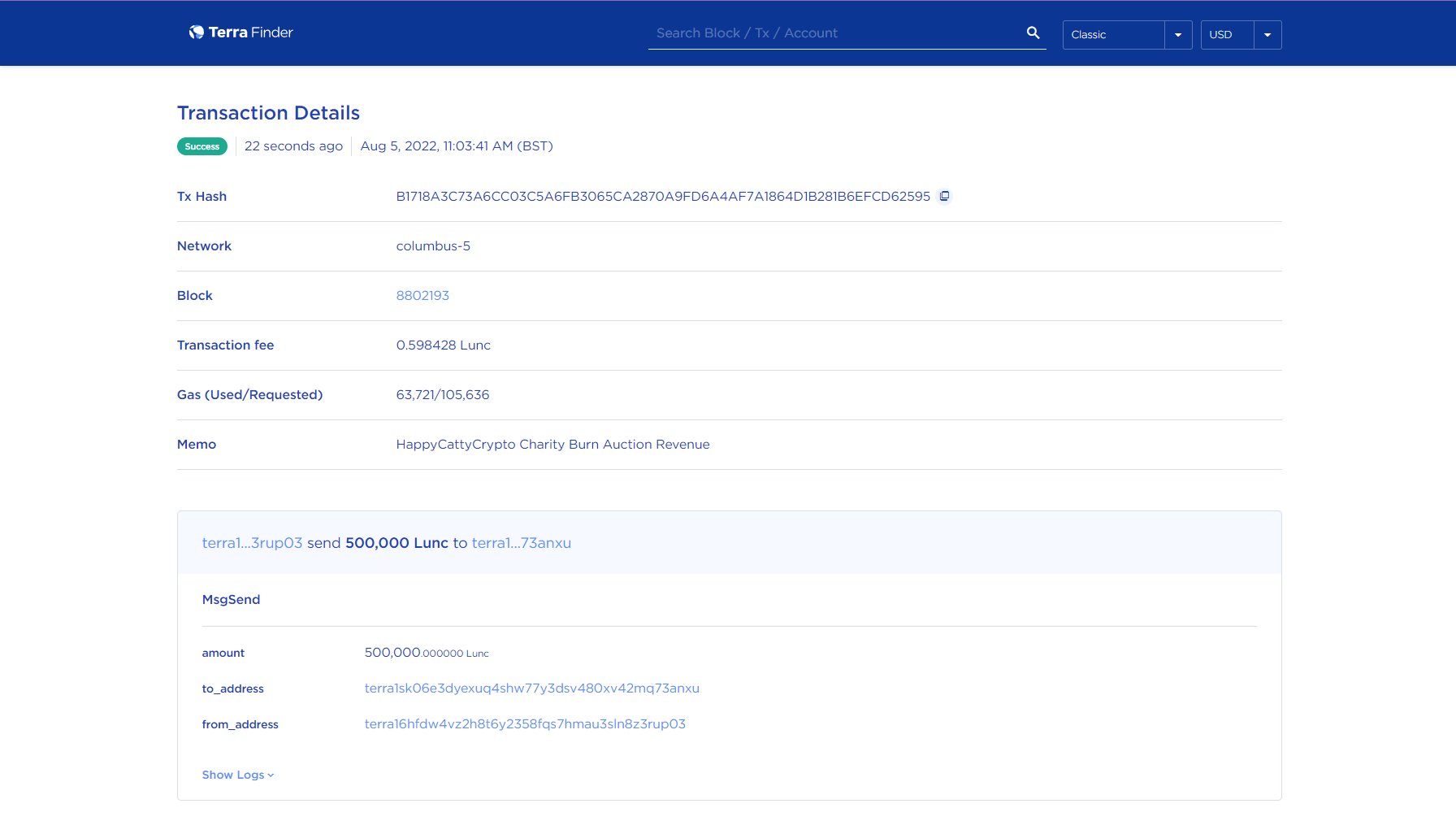This screenshot has width=1456, height=821.
Task: Click the 22 seconds ago timestamp
Action: (293, 146)
